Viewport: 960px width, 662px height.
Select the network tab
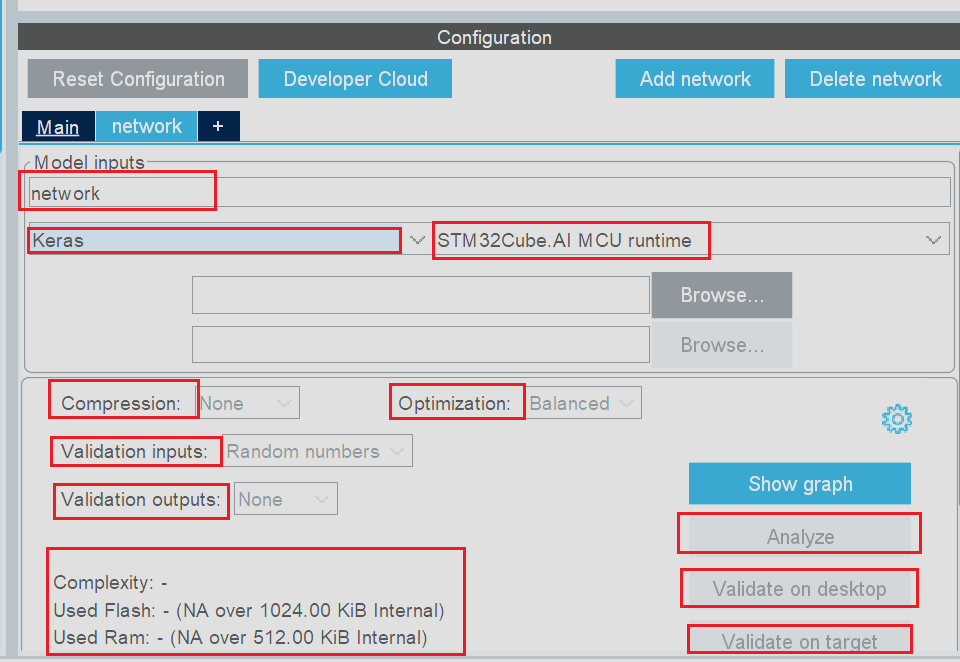point(146,126)
